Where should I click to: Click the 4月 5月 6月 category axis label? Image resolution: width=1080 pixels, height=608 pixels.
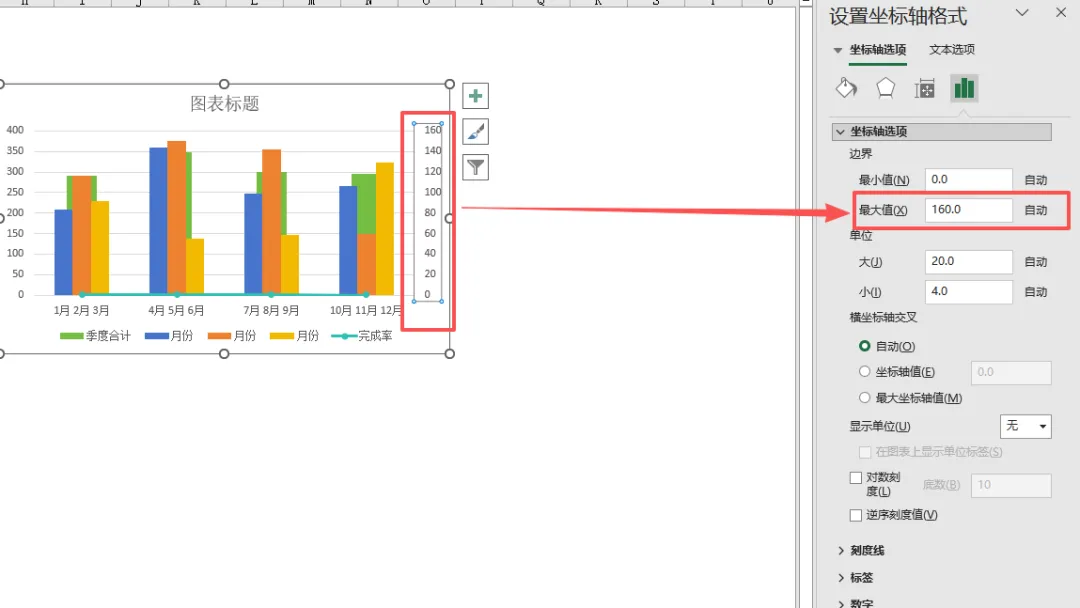[176, 311]
